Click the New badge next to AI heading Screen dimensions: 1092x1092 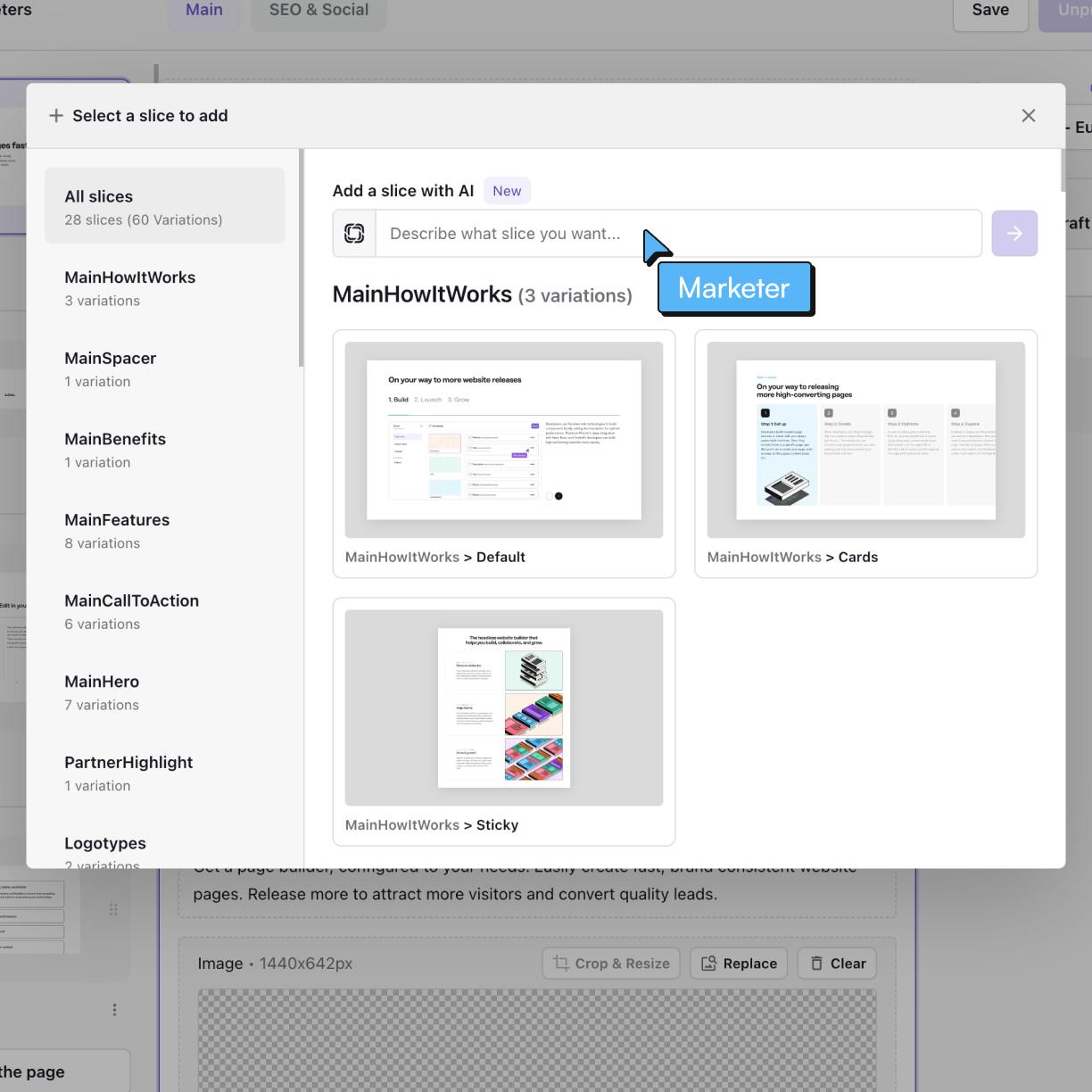[x=507, y=191]
